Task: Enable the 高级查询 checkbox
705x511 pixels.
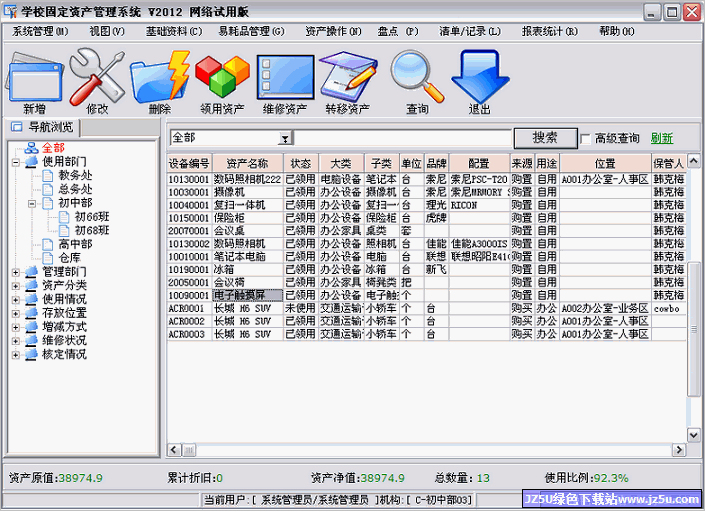Action: point(585,139)
